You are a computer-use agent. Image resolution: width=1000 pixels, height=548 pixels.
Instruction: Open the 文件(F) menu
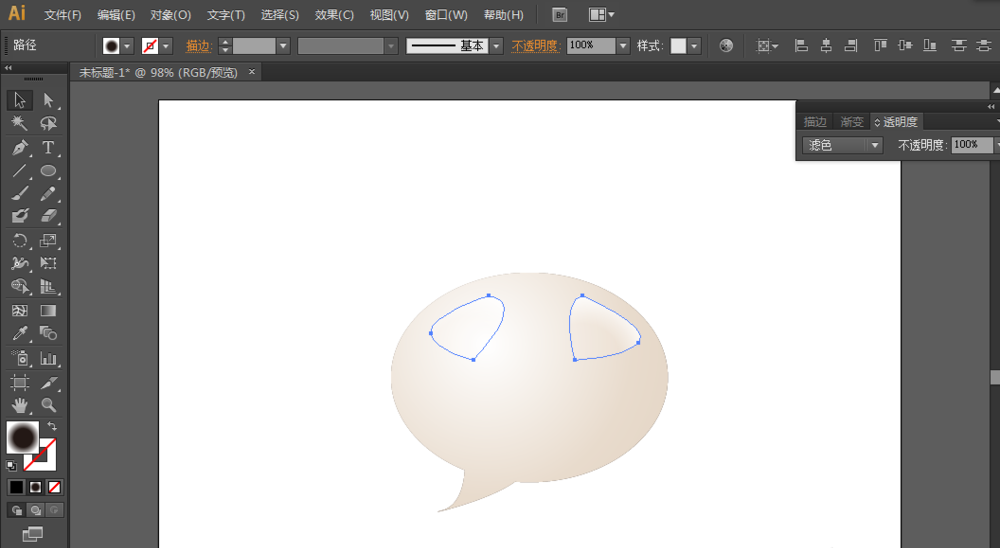[x=62, y=15]
